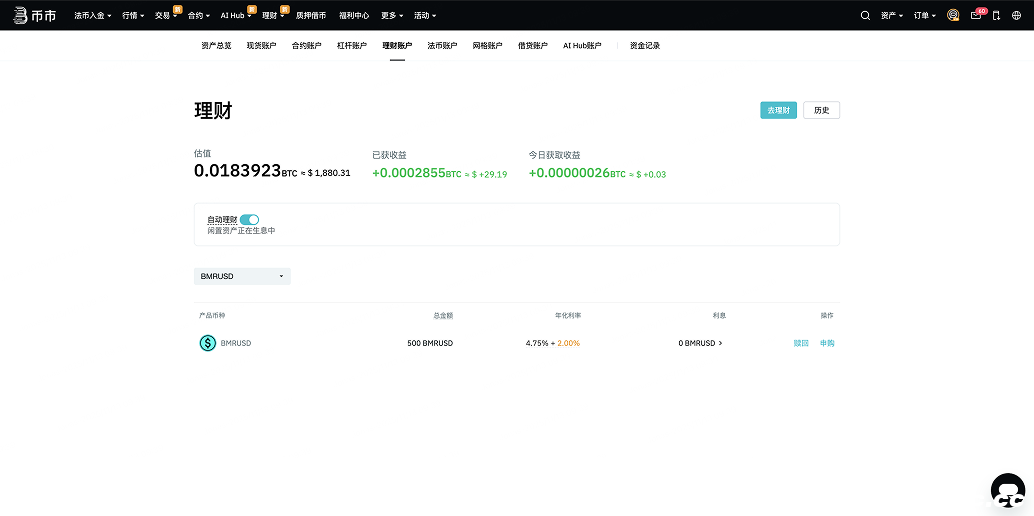Click the BMRUSD coin icon
1034x516 pixels.
coord(208,343)
